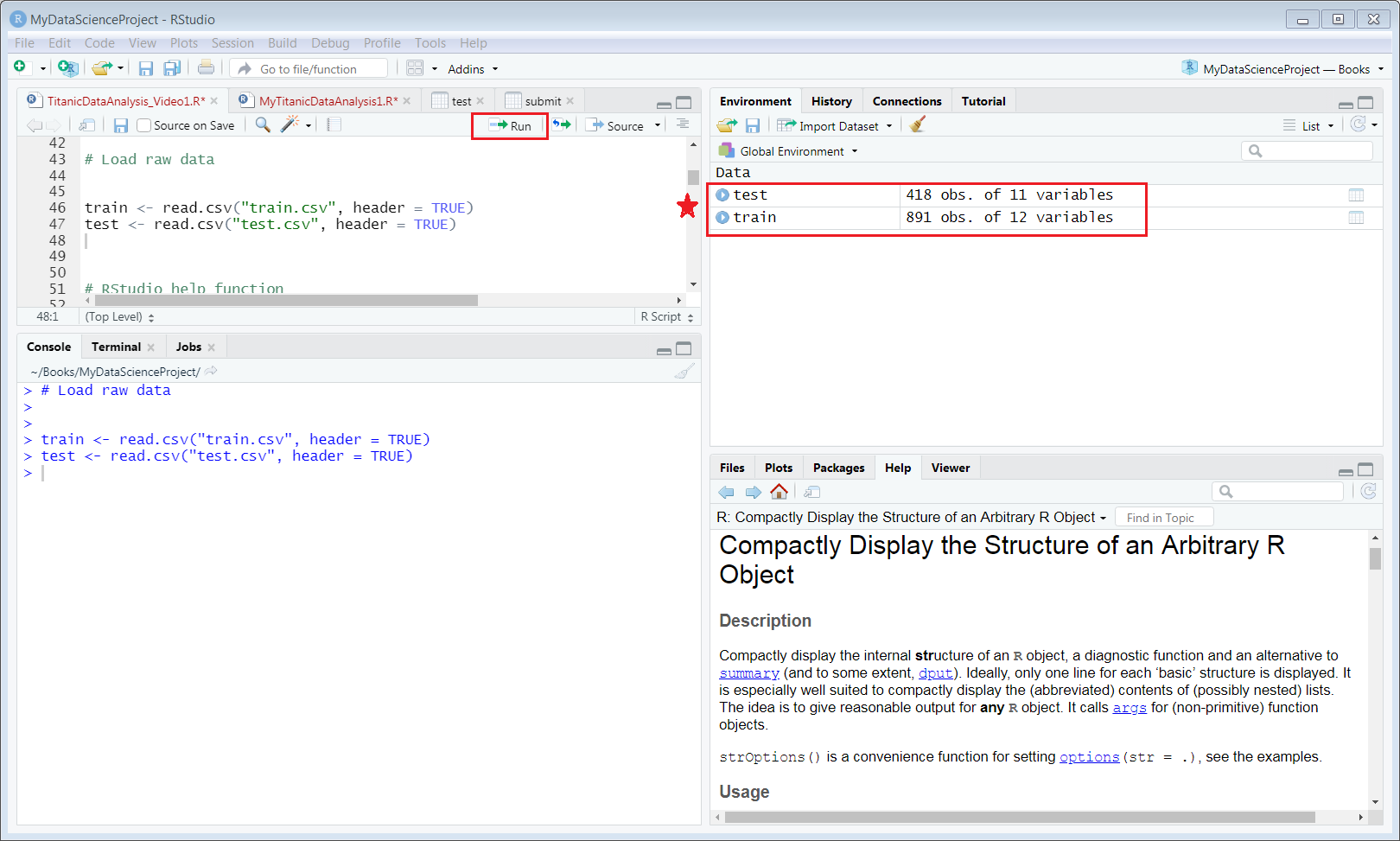Viewport: 1400px width, 841px height.
Task: Follow the summary link in help text
Action: pos(749,673)
